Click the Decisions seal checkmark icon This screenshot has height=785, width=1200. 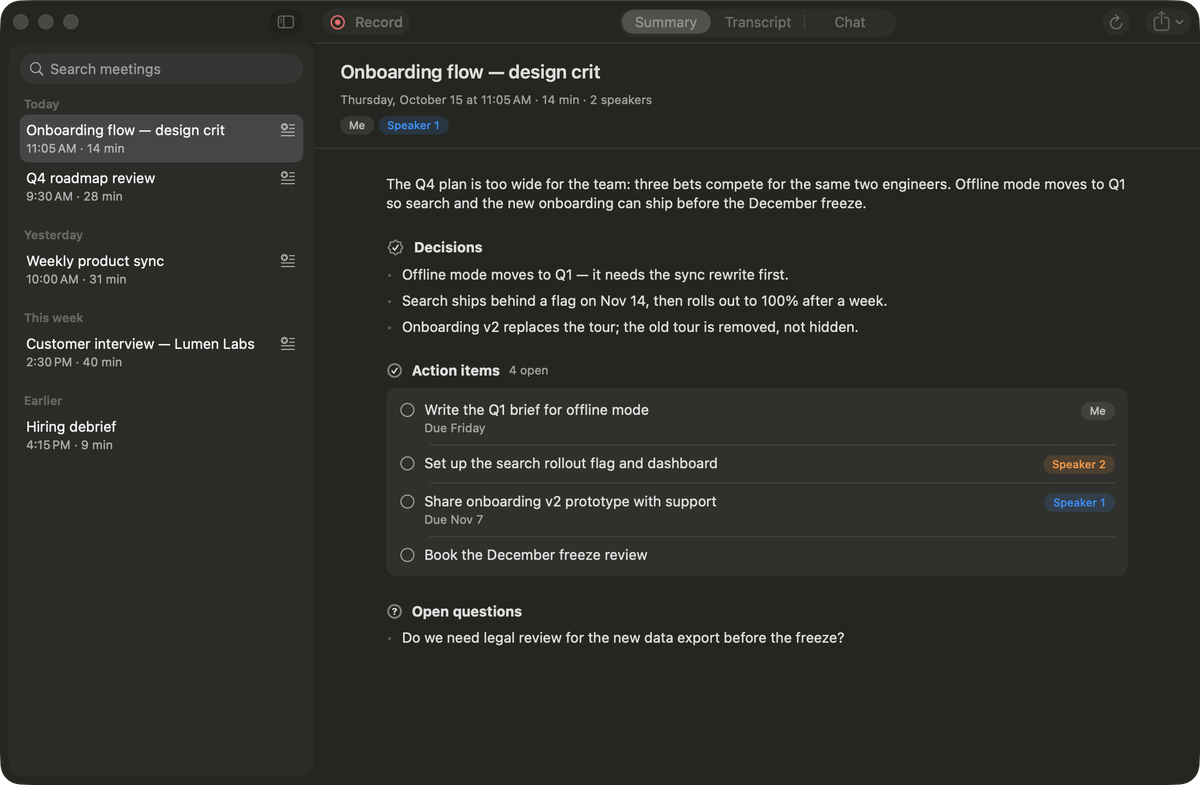396,247
